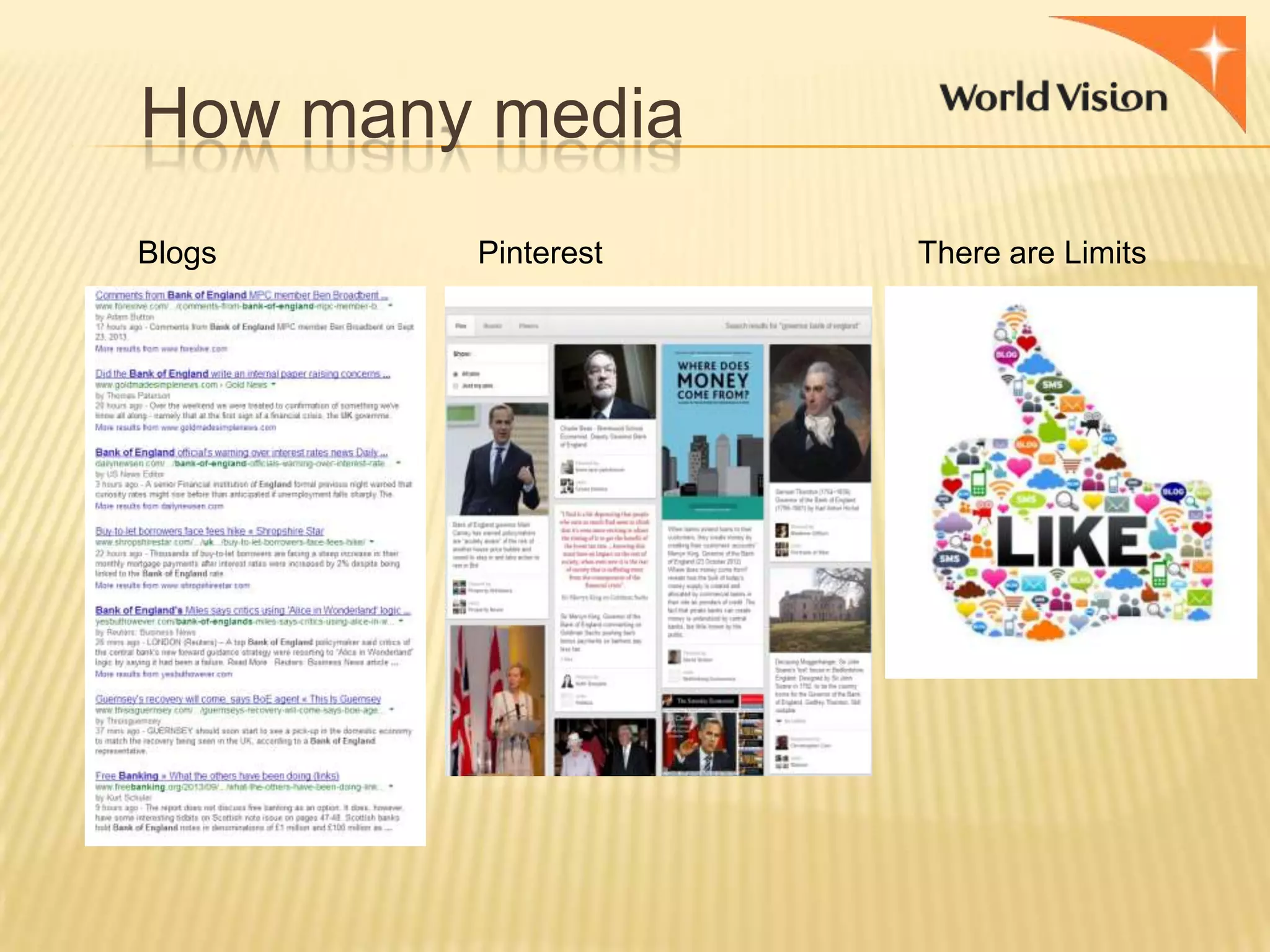This screenshot has width=1270, height=952.
Task: Open the bearded man in dark suit pin
Action: [x=605, y=382]
